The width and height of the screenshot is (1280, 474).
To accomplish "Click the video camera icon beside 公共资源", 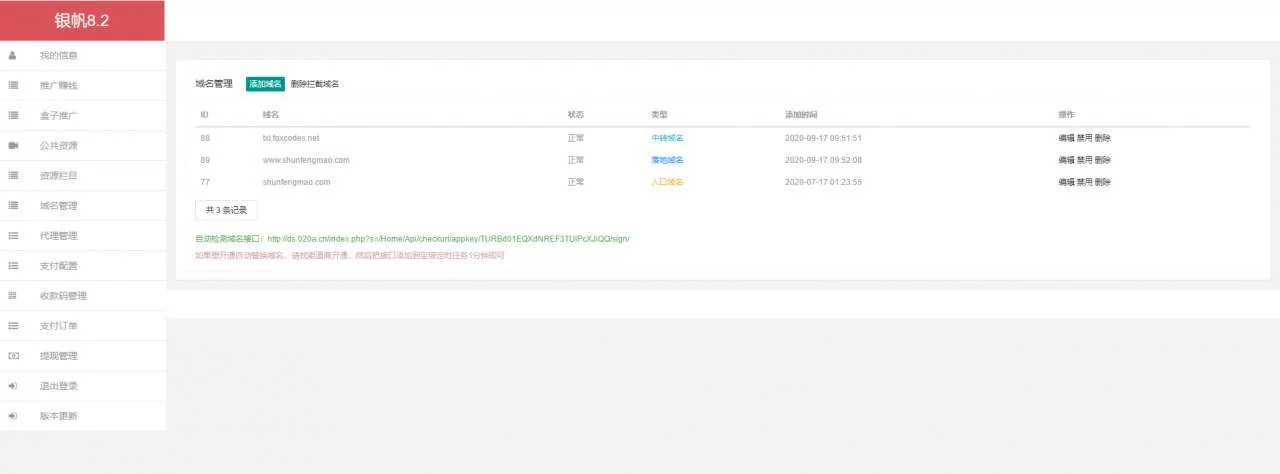I will 13,146.
